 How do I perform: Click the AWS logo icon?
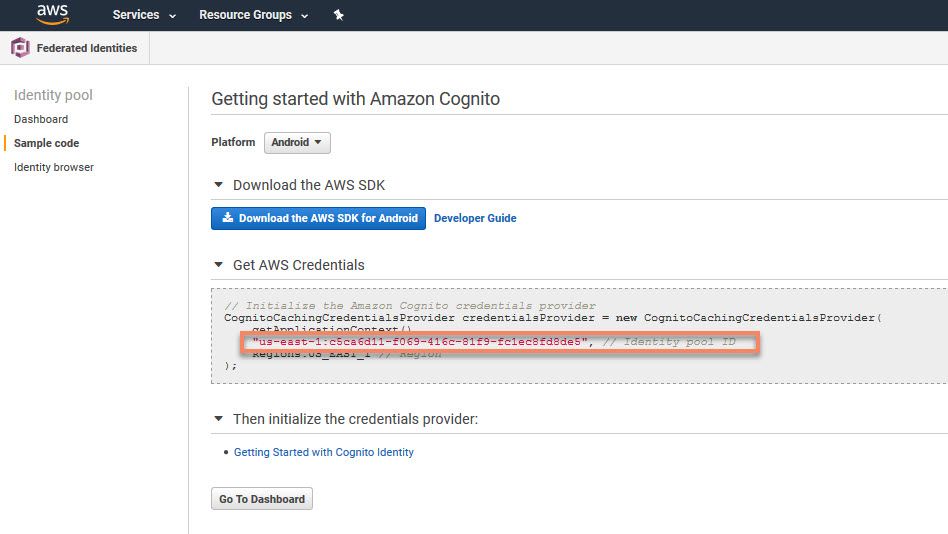(52, 15)
